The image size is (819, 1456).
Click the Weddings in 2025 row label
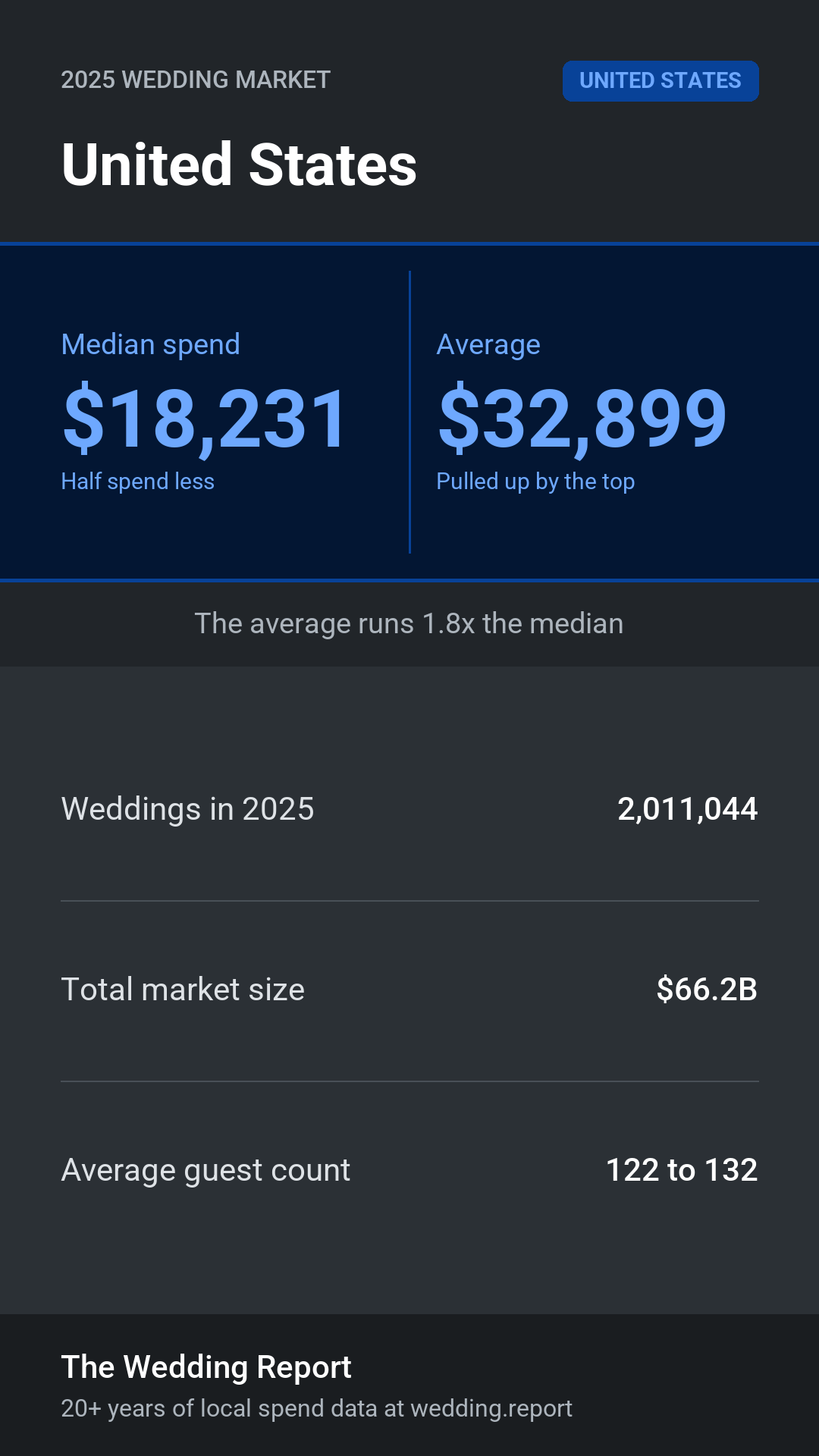tap(187, 809)
